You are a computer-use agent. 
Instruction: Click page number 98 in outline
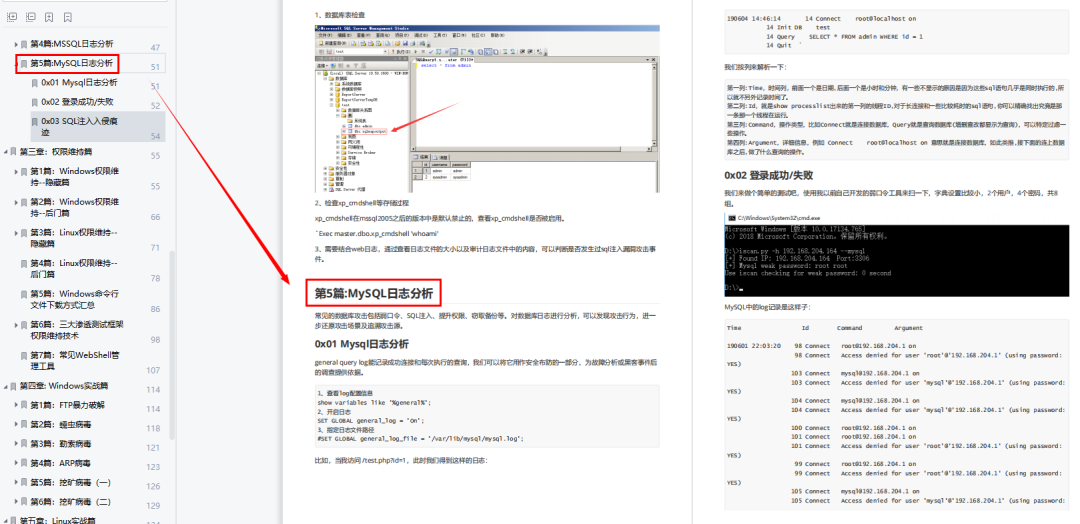(155, 340)
